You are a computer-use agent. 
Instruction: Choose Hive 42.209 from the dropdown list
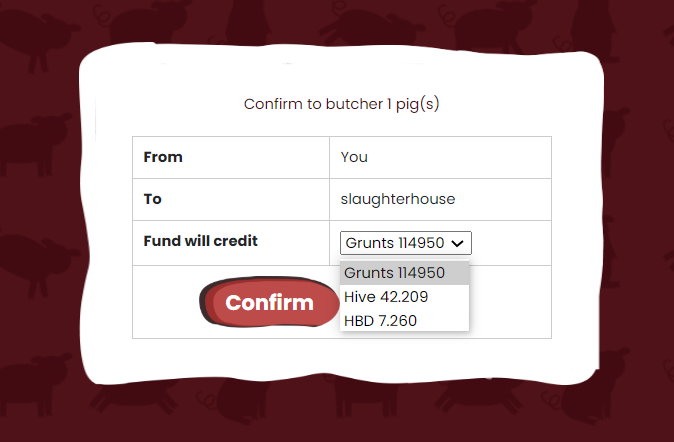404,297
